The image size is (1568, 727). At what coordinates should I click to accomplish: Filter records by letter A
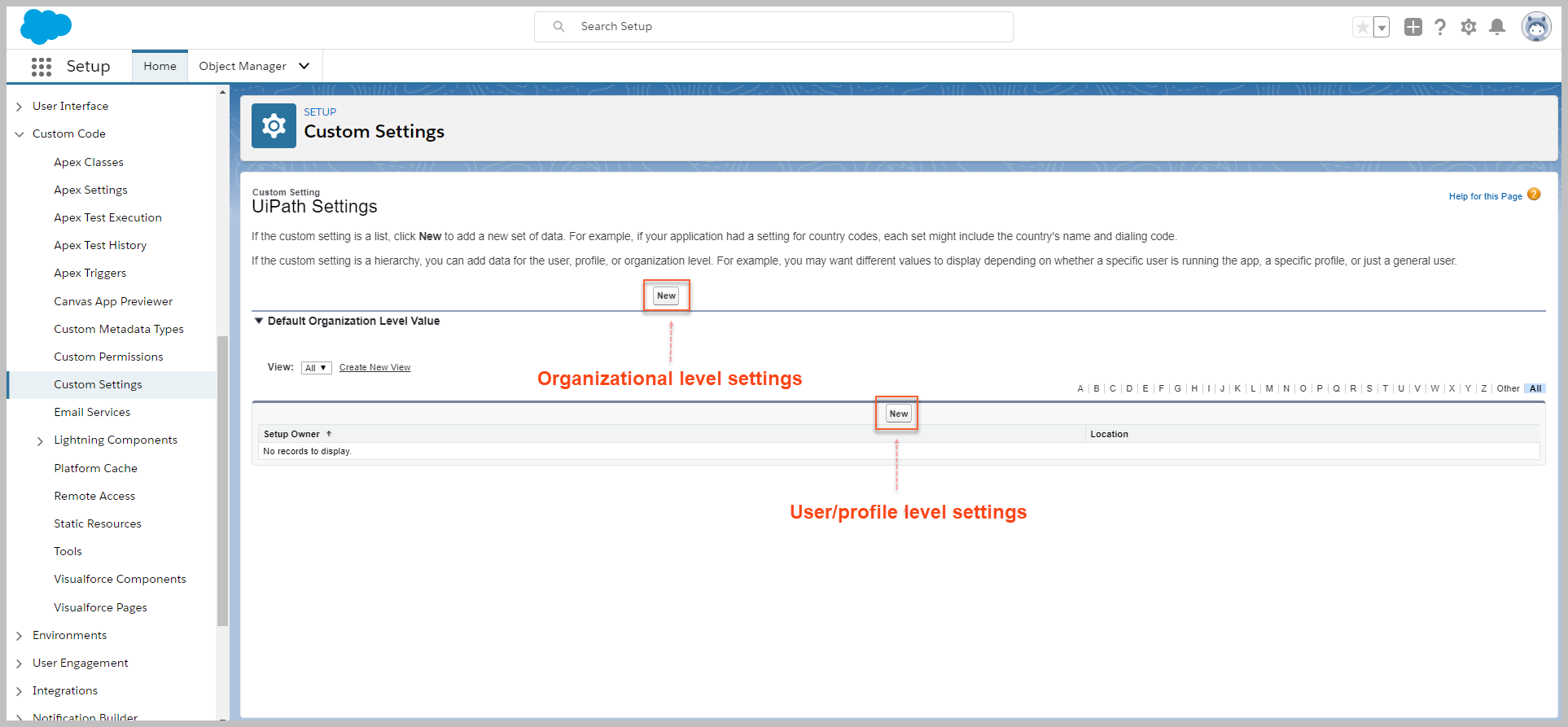[1080, 388]
